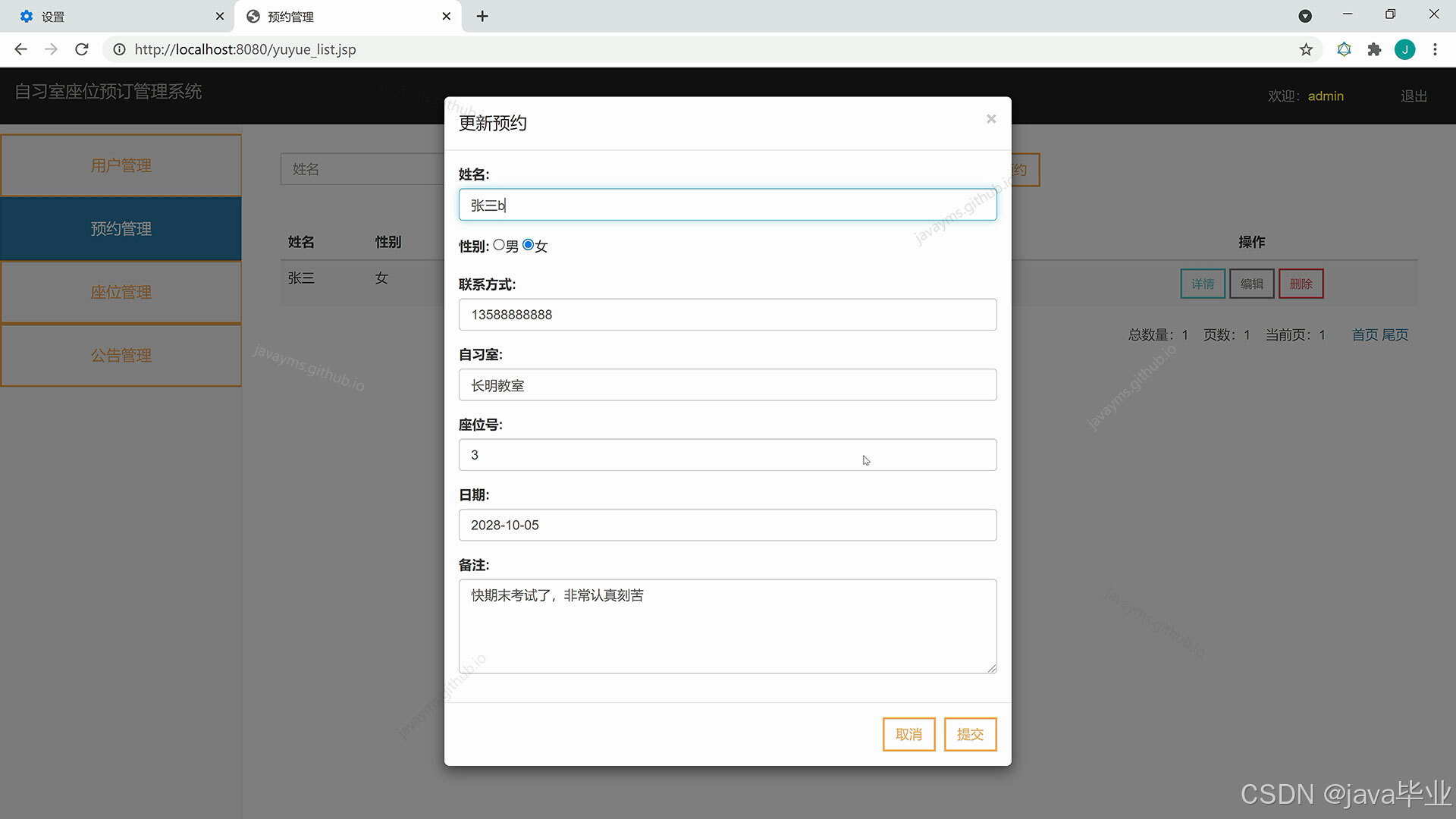Open a new browser tab
Screen dimensions: 1456x819
point(482,16)
